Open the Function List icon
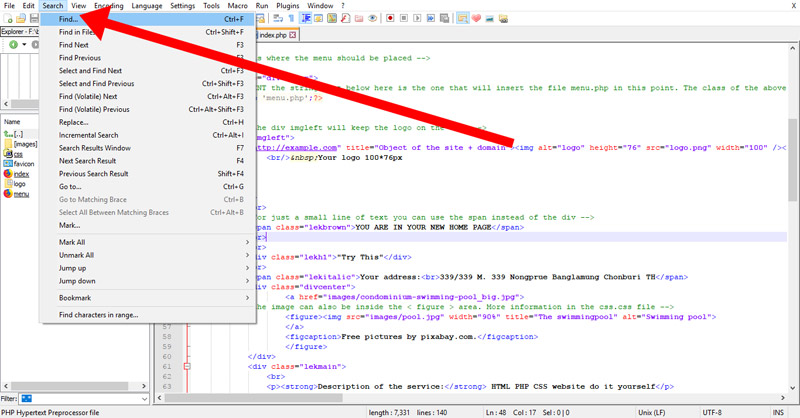This screenshot has width=800, height=418. pyautogui.click(x=345, y=18)
